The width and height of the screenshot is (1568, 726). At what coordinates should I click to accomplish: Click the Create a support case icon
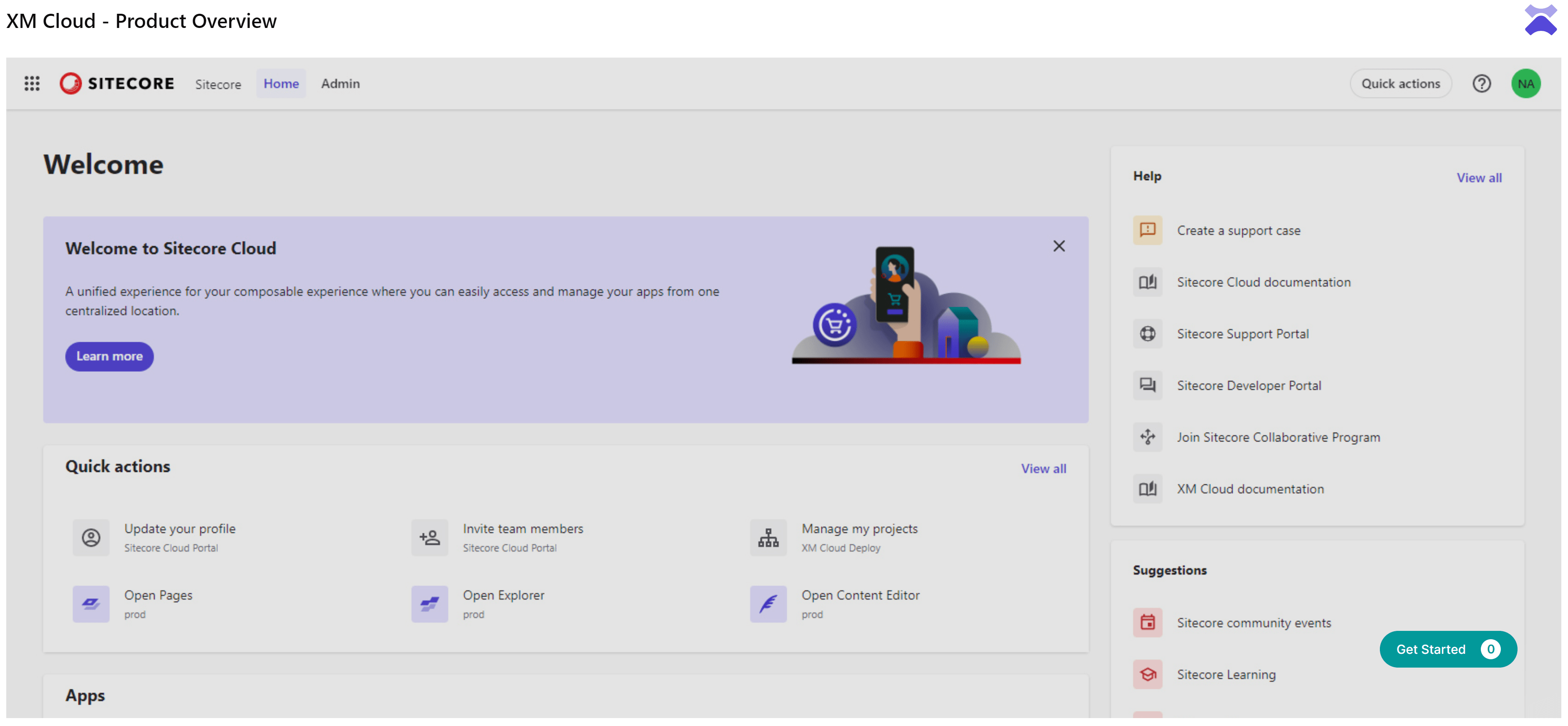1147,230
